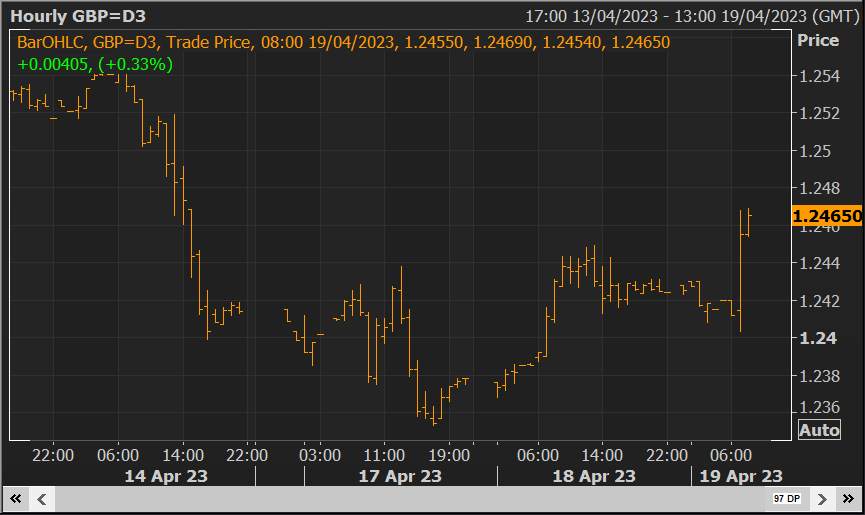Click the 1.248 price axis value
The height and width of the screenshot is (515, 865).
[x=820, y=188]
